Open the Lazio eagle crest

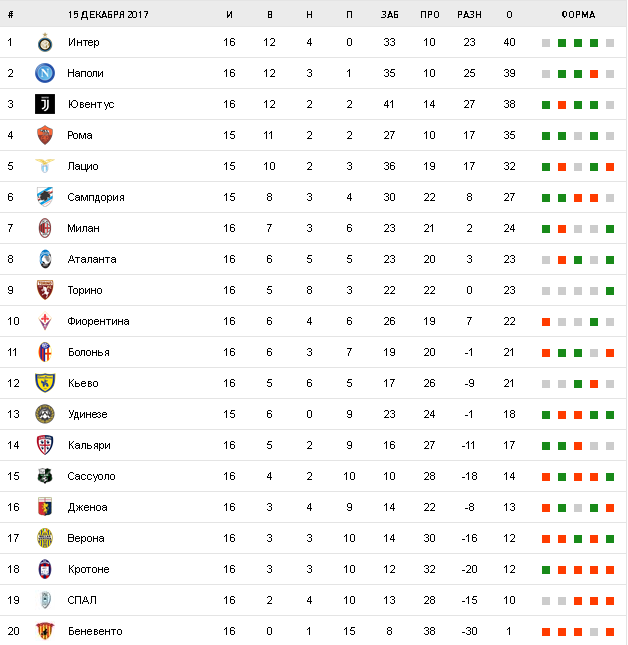44,166
